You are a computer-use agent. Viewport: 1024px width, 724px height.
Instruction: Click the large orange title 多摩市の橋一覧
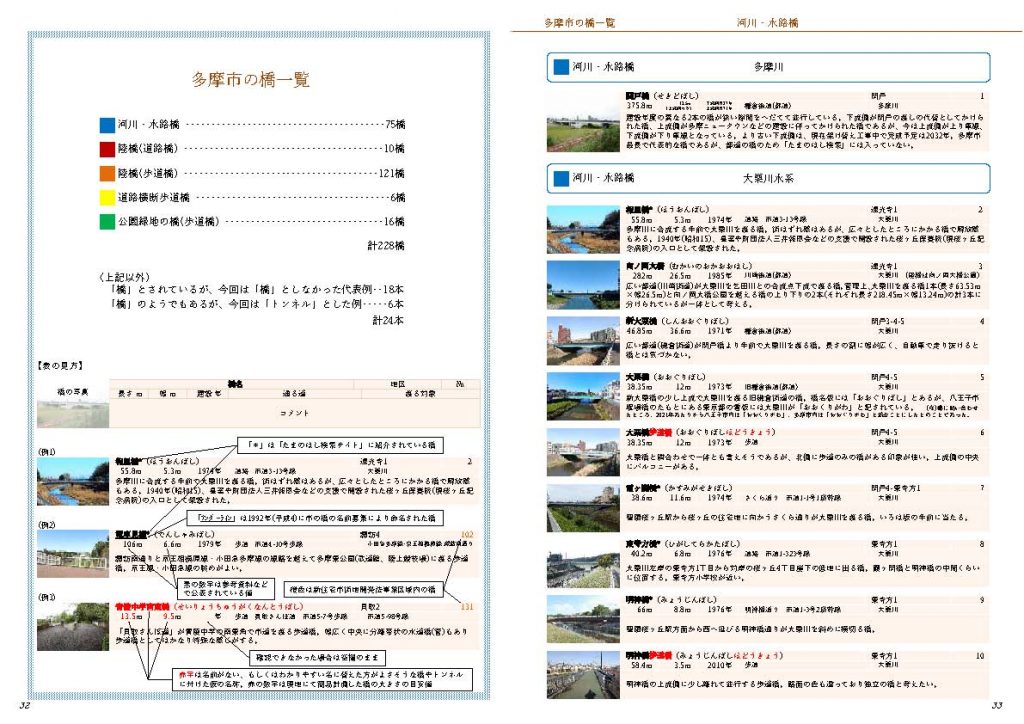click(251, 80)
